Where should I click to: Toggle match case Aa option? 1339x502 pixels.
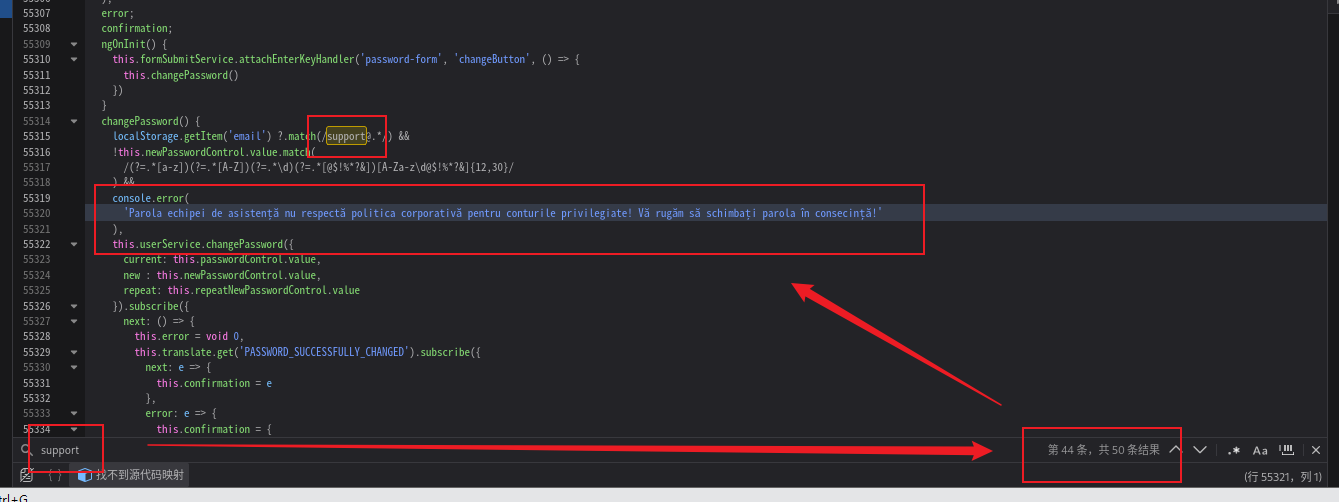(x=1260, y=450)
